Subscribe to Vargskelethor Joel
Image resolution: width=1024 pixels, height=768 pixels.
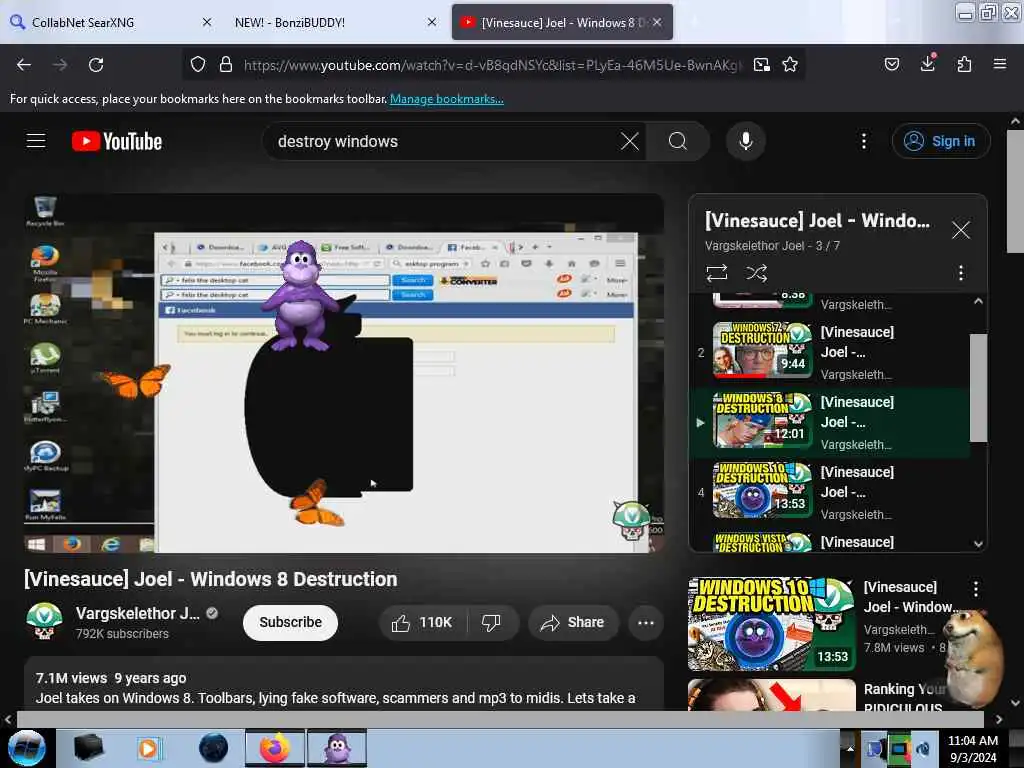tap(291, 622)
